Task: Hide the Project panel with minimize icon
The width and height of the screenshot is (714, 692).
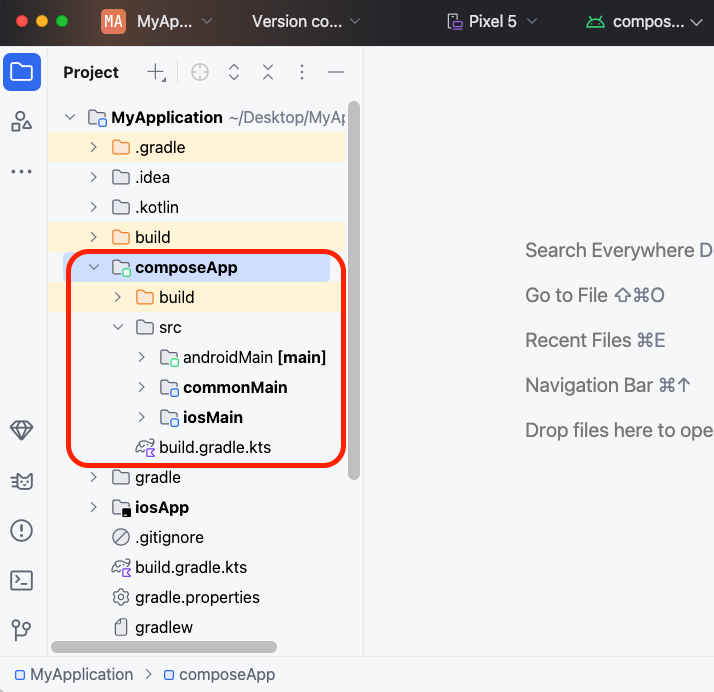Action: click(336, 72)
